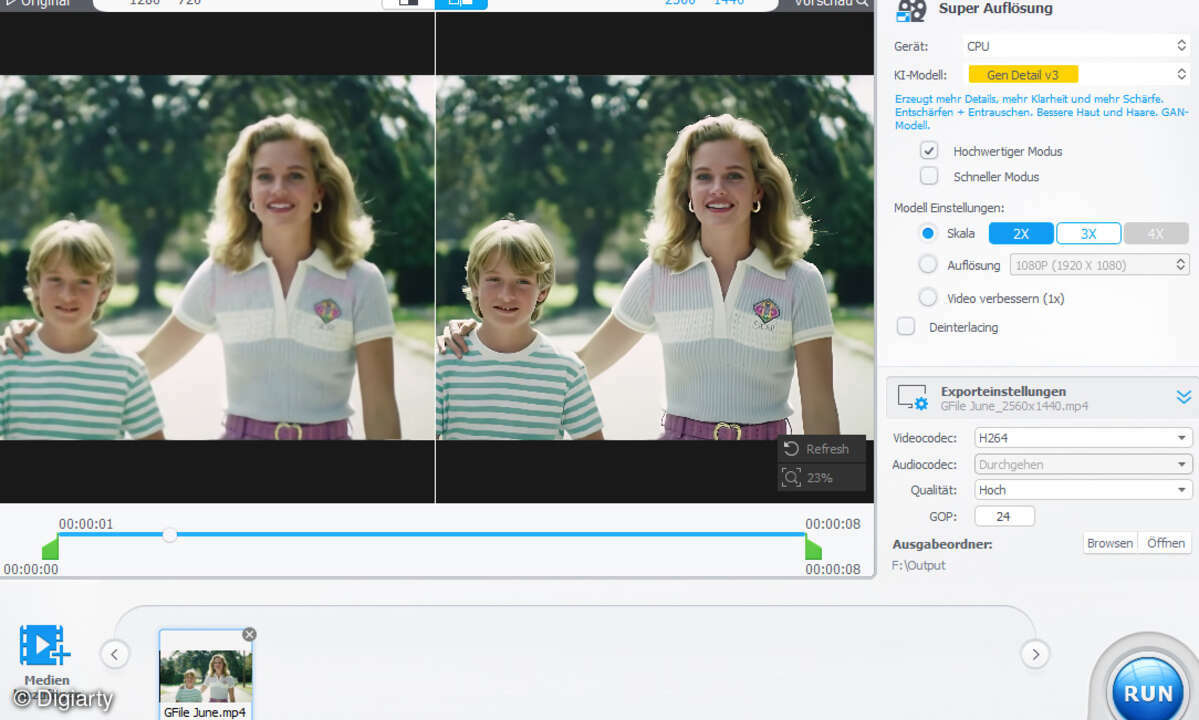Enable Hochwertiger Modus checkbox
The height and width of the screenshot is (720, 1199).
click(929, 151)
